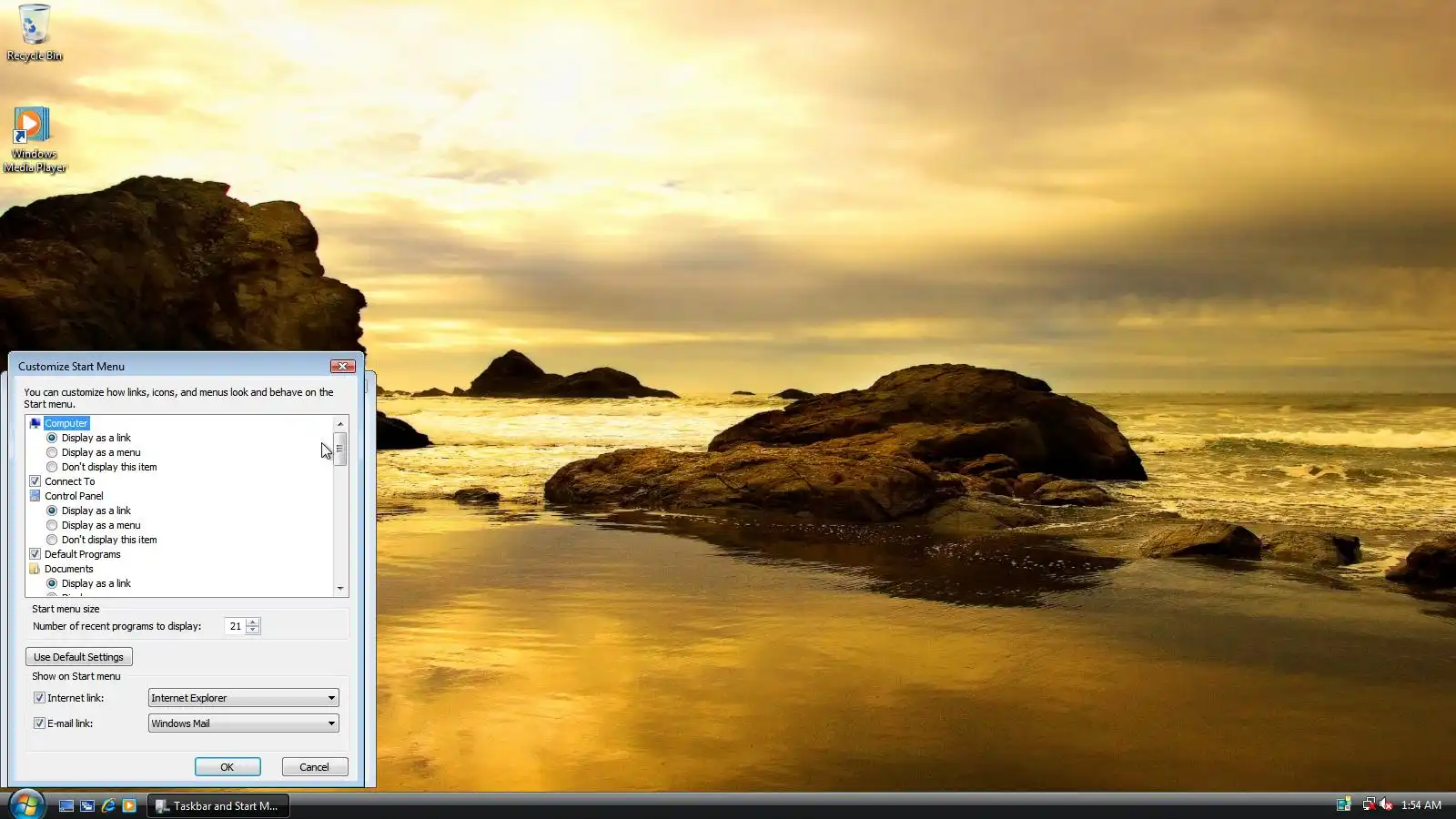Confirm changes with the OK button
The height and width of the screenshot is (819, 1456).
coord(227,767)
